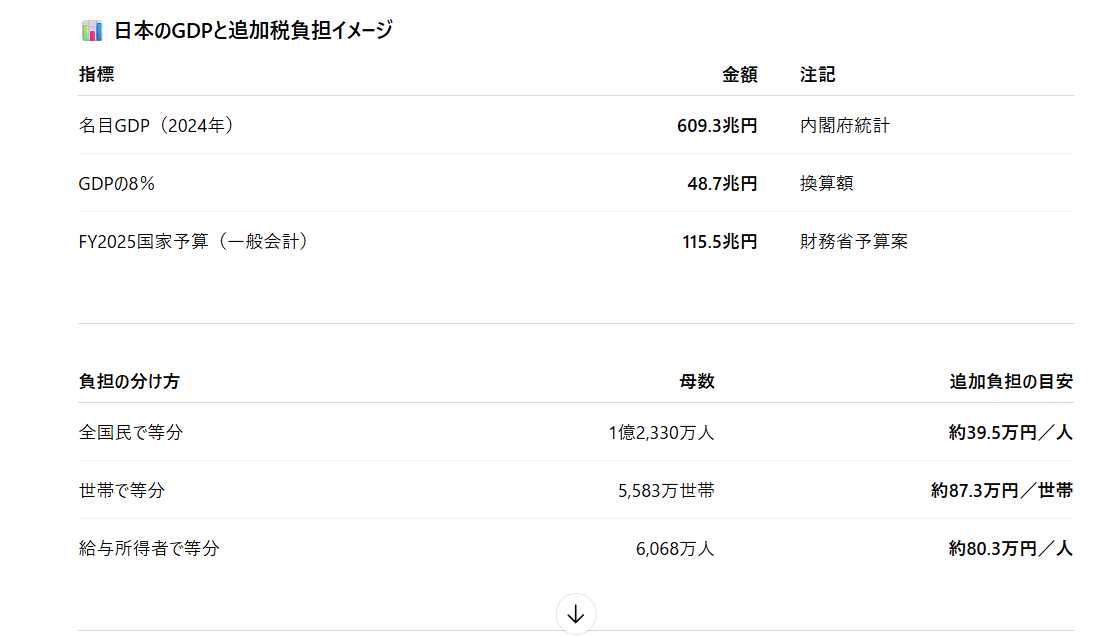Click the 内閣府統計 note cell

tap(845, 126)
